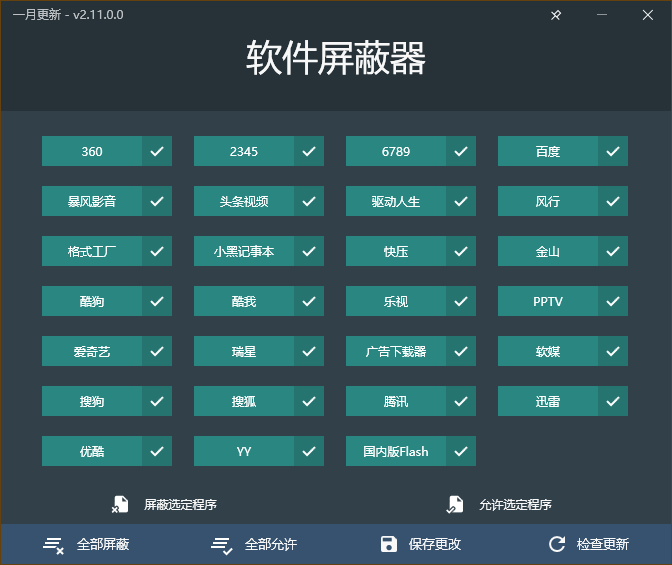Toggle the checkmark beside 广告下载器
Screen dimensions: 672x565
(461, 351)
